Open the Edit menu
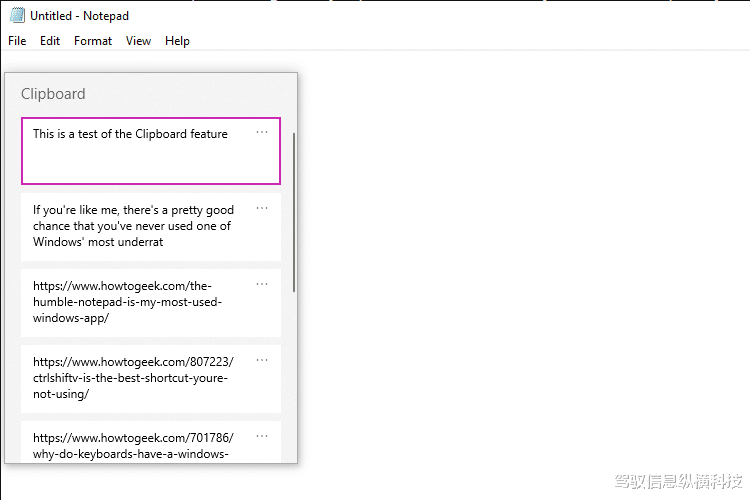 point(50,41)
